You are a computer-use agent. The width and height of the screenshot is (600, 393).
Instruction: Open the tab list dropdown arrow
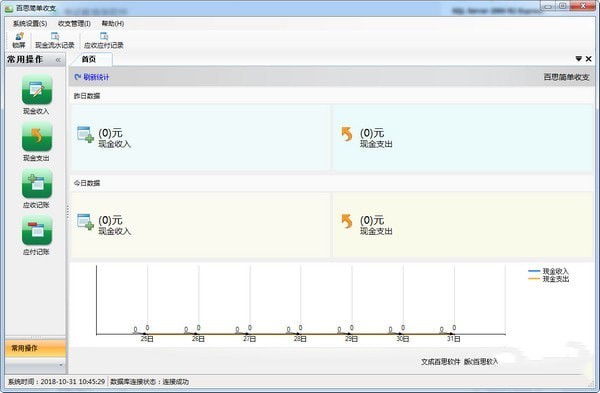(x=579, y=59)
